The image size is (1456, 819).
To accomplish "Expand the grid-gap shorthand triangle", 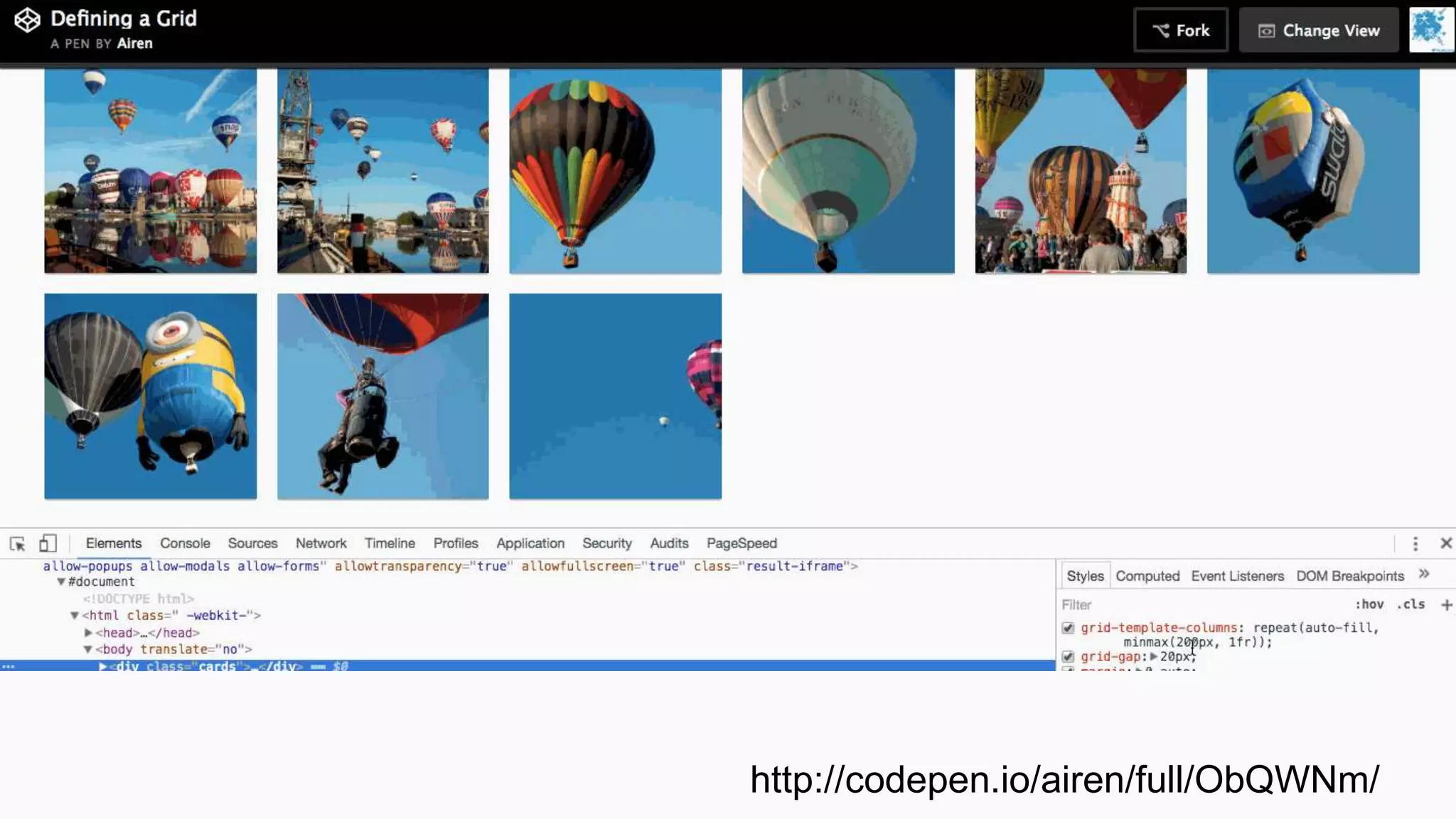I will tap(1153, 656).
